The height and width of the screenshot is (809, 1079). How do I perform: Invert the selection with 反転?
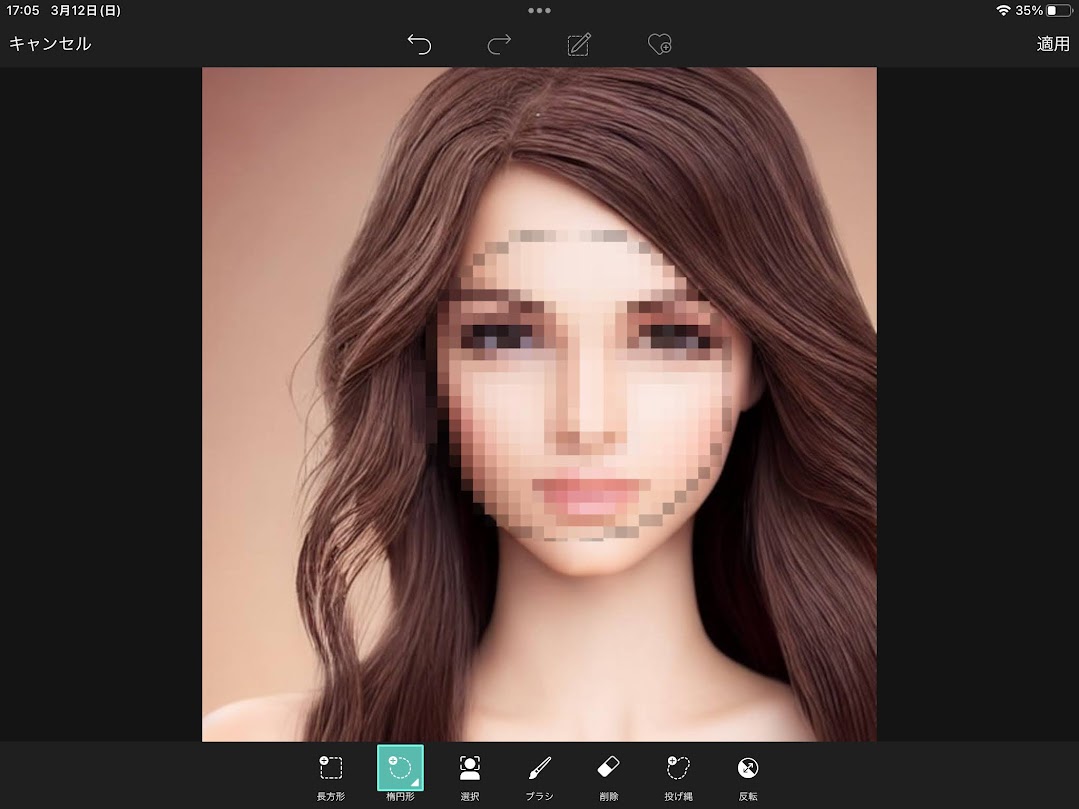click(x=747, y=776)
